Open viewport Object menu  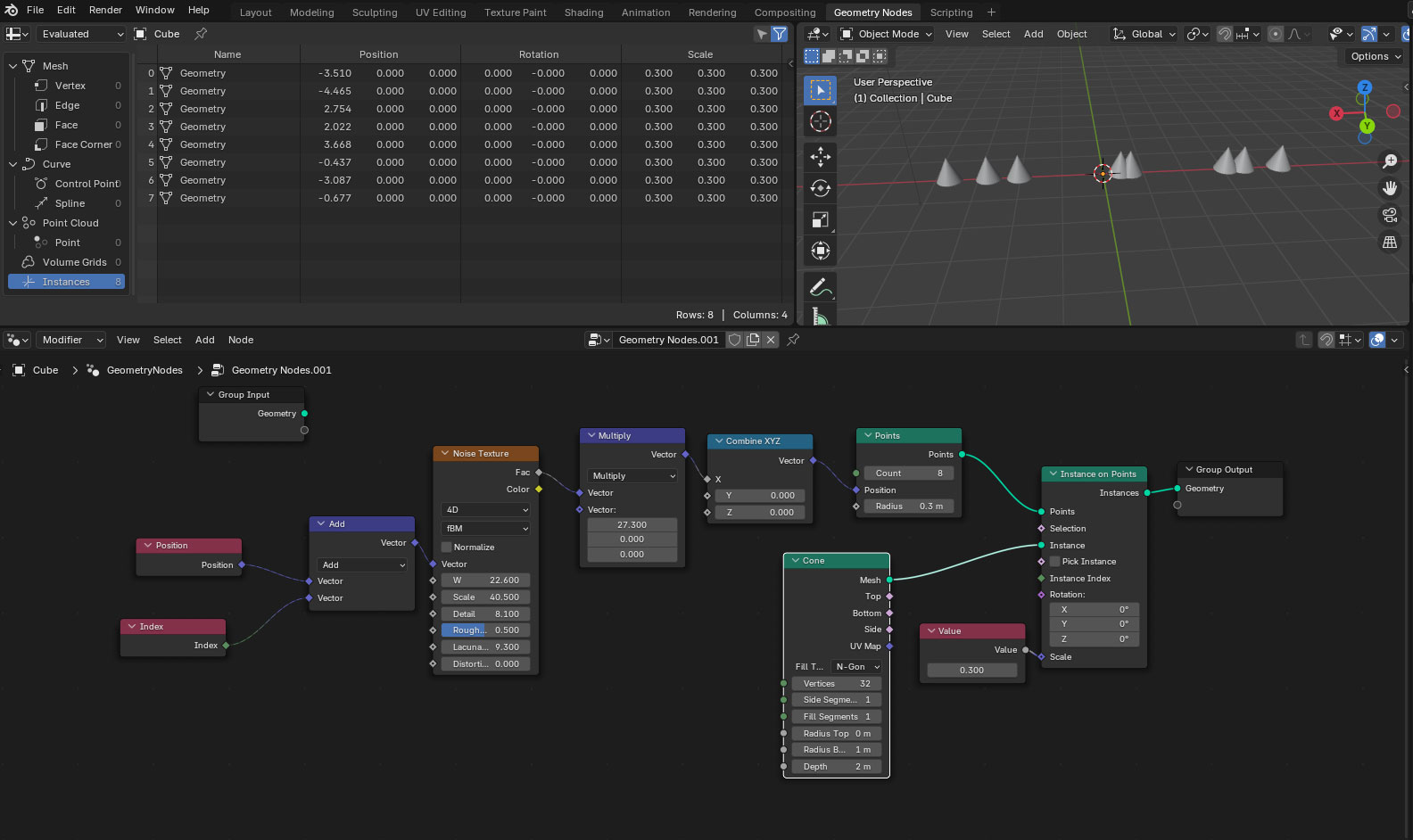pyautogui.click(x=1071, y=34)
